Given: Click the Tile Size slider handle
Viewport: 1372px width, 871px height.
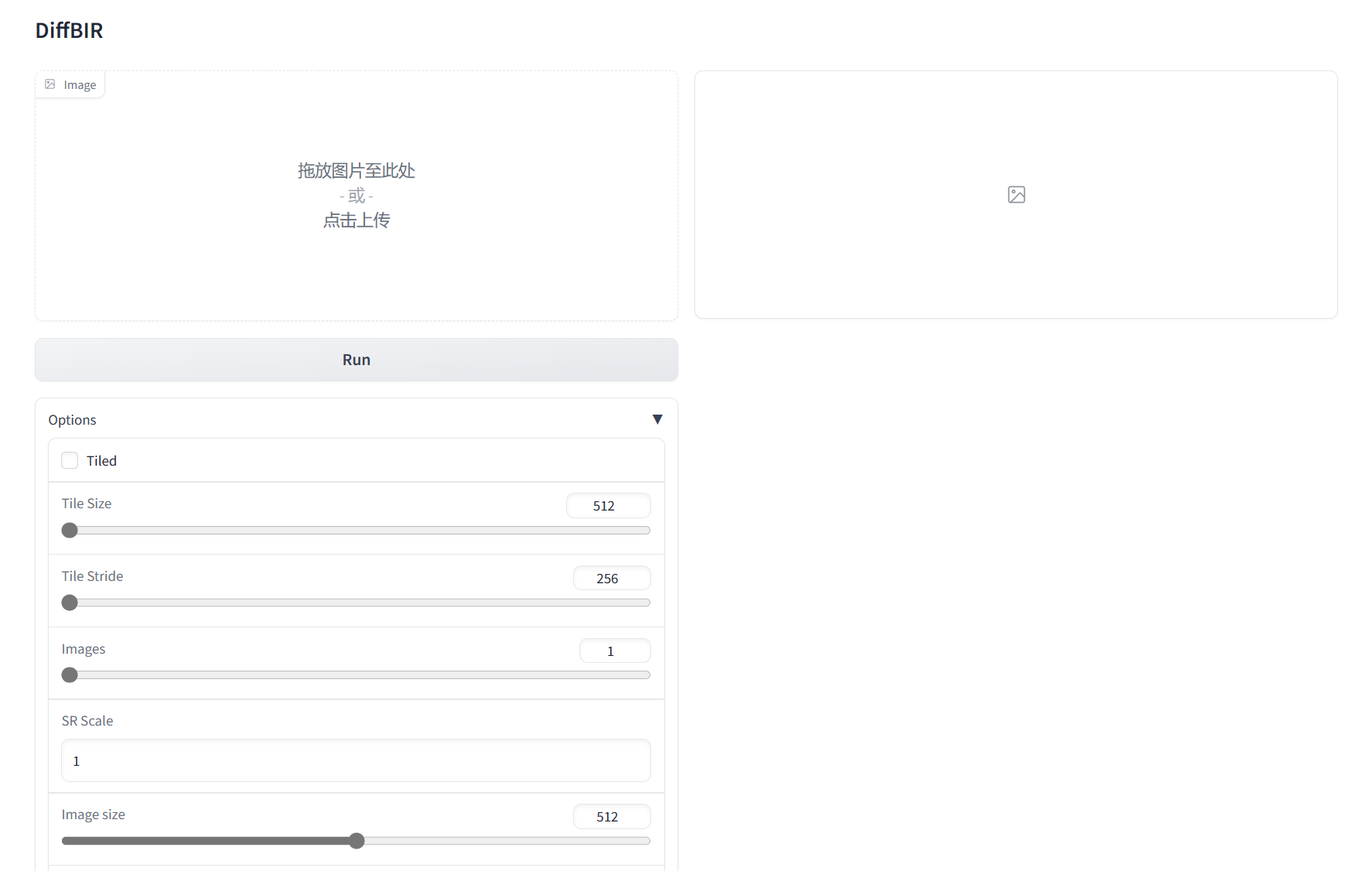Looking at the screenshot, I should 70,531.
